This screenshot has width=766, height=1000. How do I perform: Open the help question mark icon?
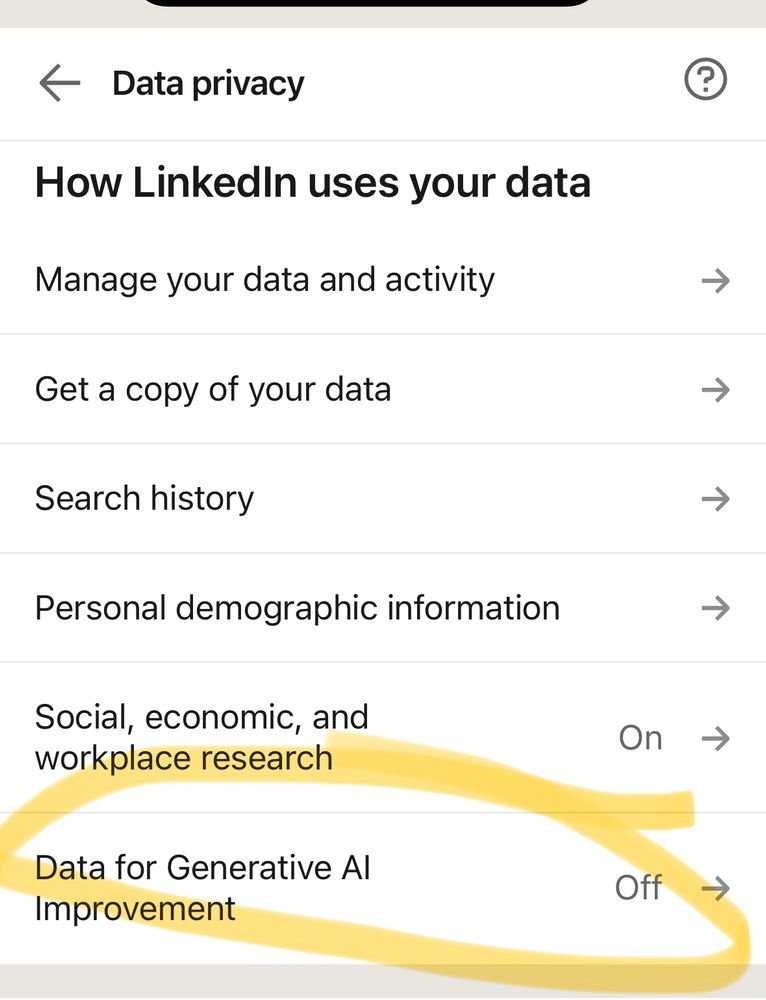[x=705, y=80]
